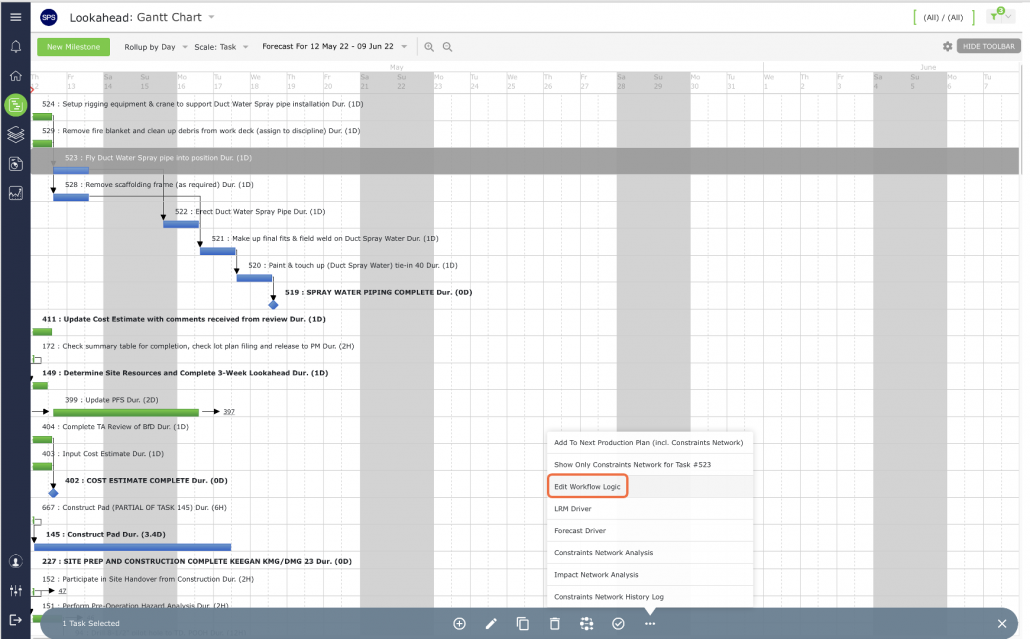Go to the Home icon in sidebar

click(x=16, y=76)
